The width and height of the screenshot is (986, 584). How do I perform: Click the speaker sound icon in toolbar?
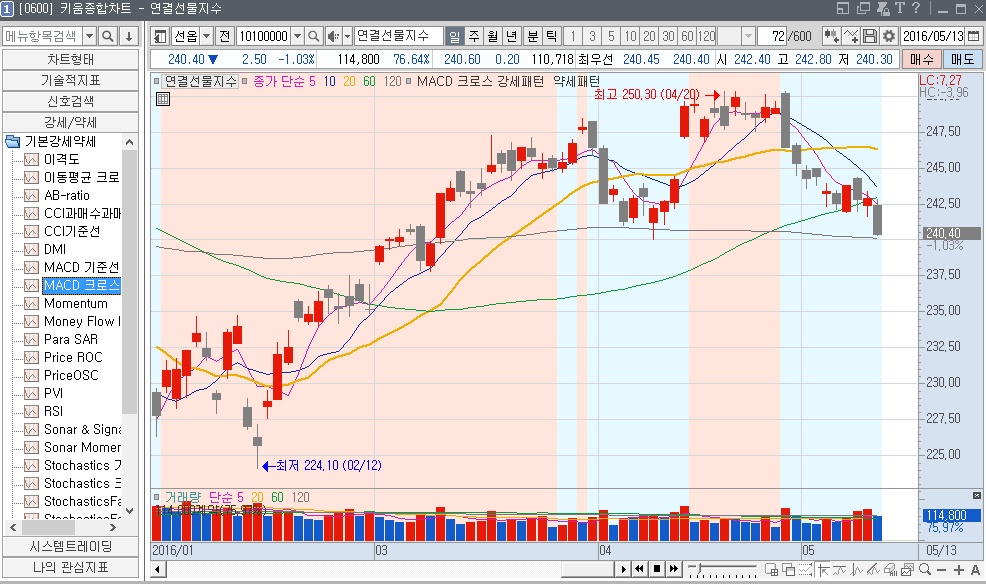[334, 36]
